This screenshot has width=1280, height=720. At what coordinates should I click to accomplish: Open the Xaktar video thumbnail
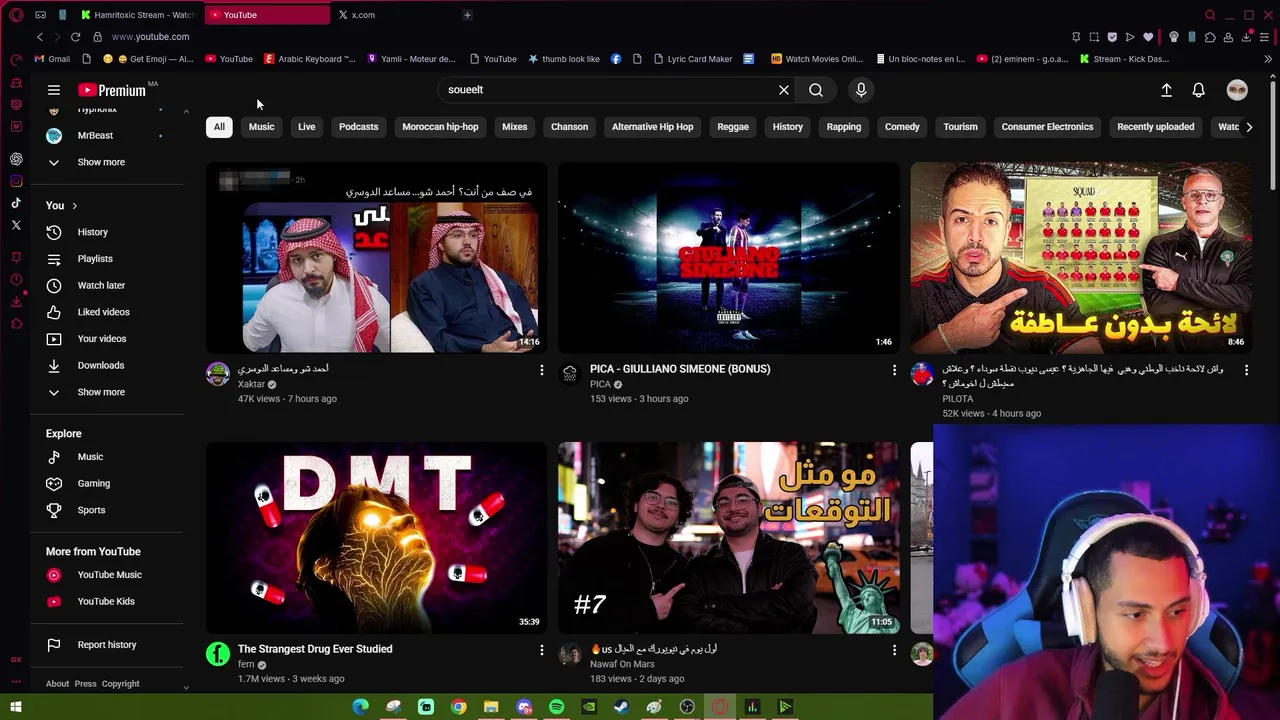coord(377,257)
